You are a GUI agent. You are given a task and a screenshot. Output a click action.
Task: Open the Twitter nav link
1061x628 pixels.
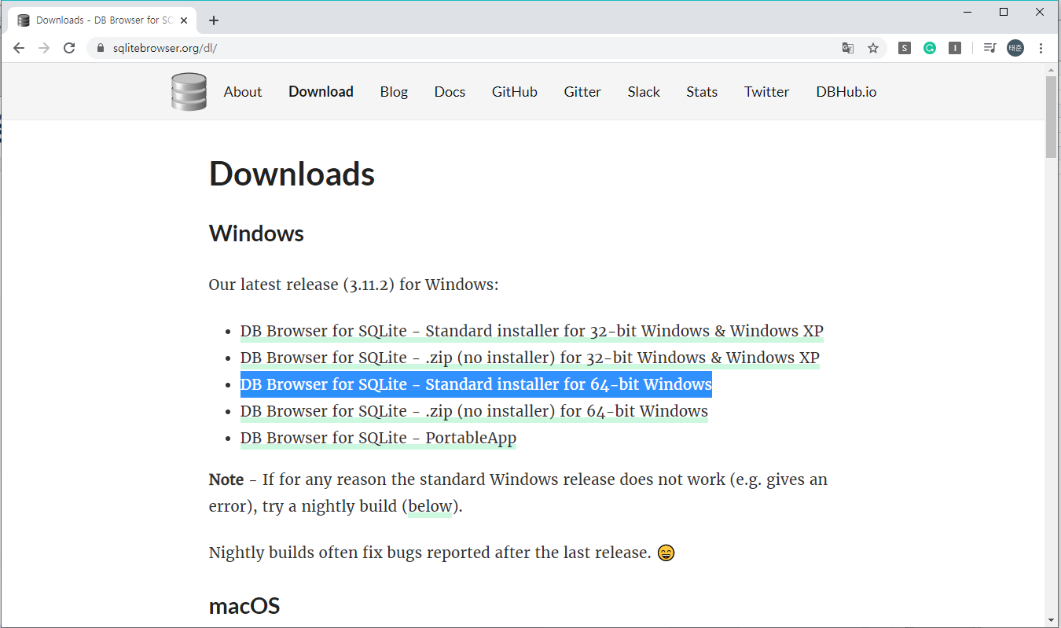pyautogui.click(x=767, y=92)
